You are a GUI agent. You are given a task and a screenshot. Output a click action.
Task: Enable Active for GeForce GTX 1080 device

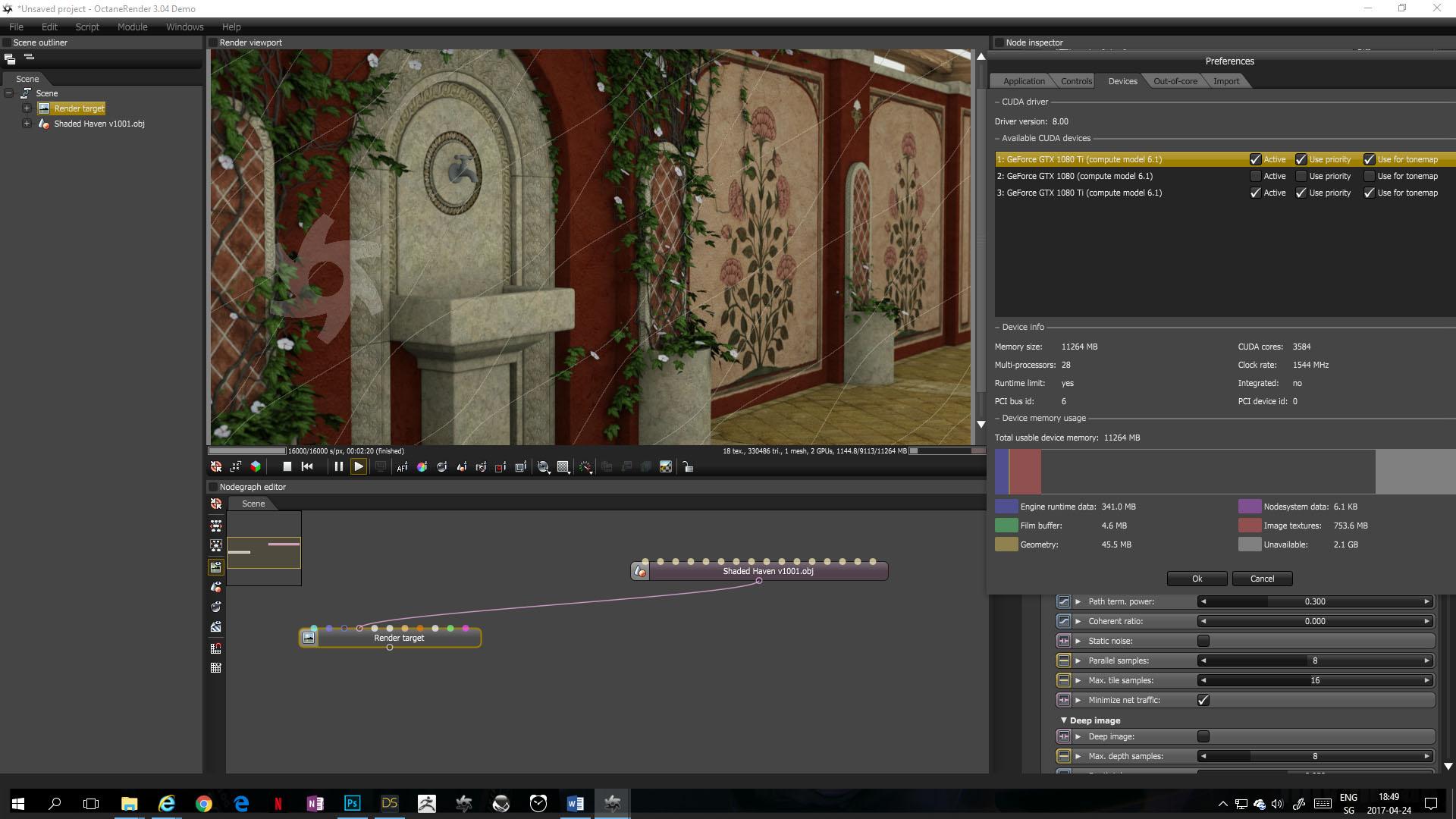[x=1255, y=176]
